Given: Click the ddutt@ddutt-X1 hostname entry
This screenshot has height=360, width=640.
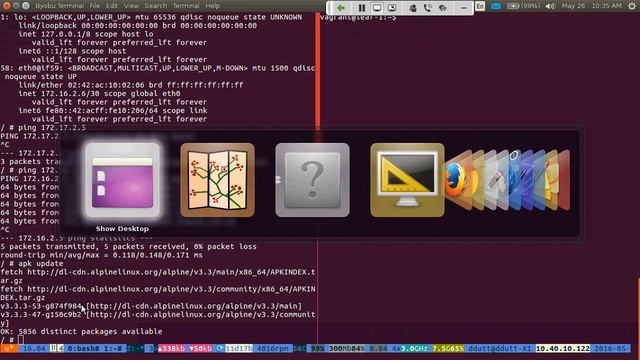Looking at the screenshot, I should [x=500, y=349].
